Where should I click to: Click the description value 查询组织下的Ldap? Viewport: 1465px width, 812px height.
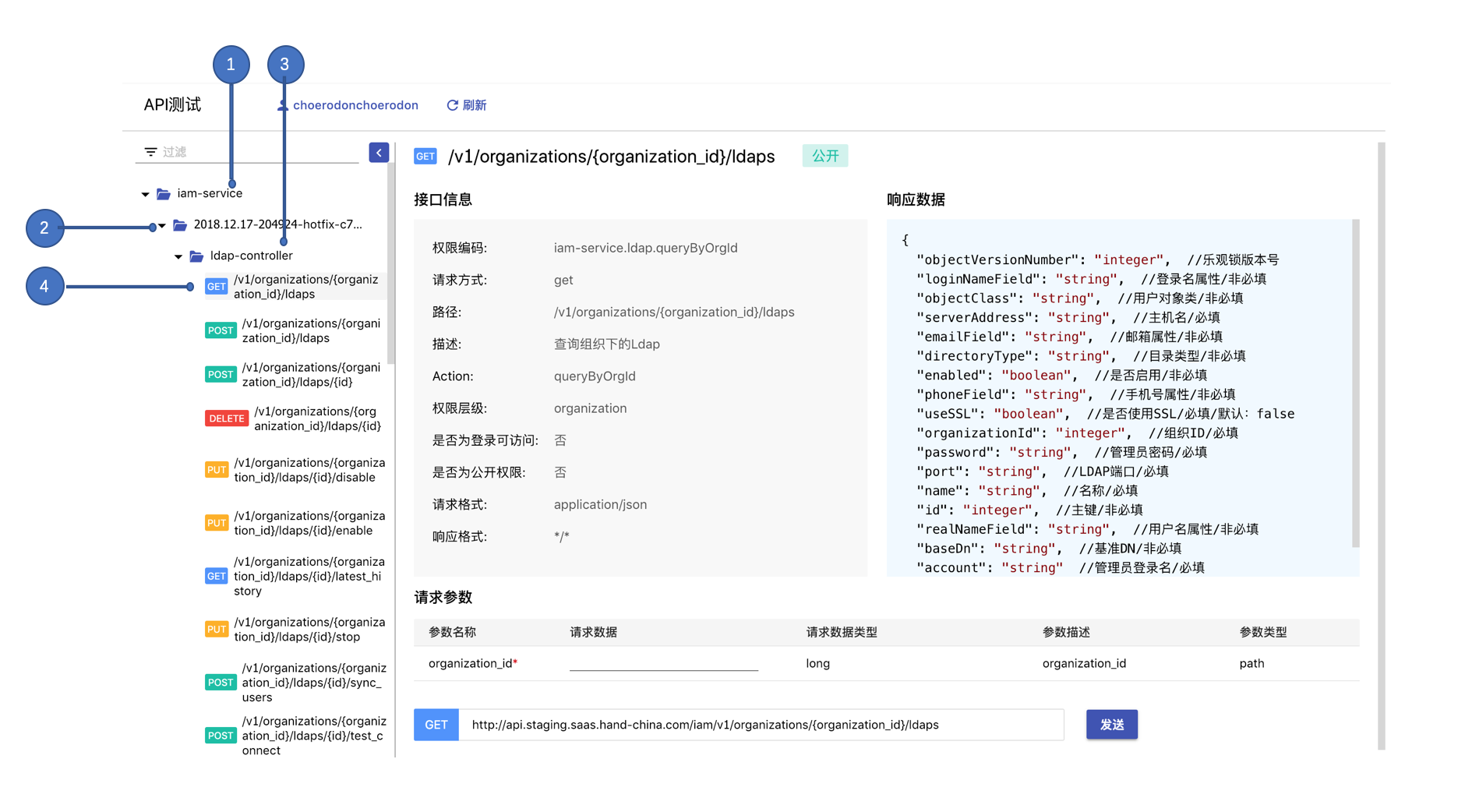click(607, 344)
